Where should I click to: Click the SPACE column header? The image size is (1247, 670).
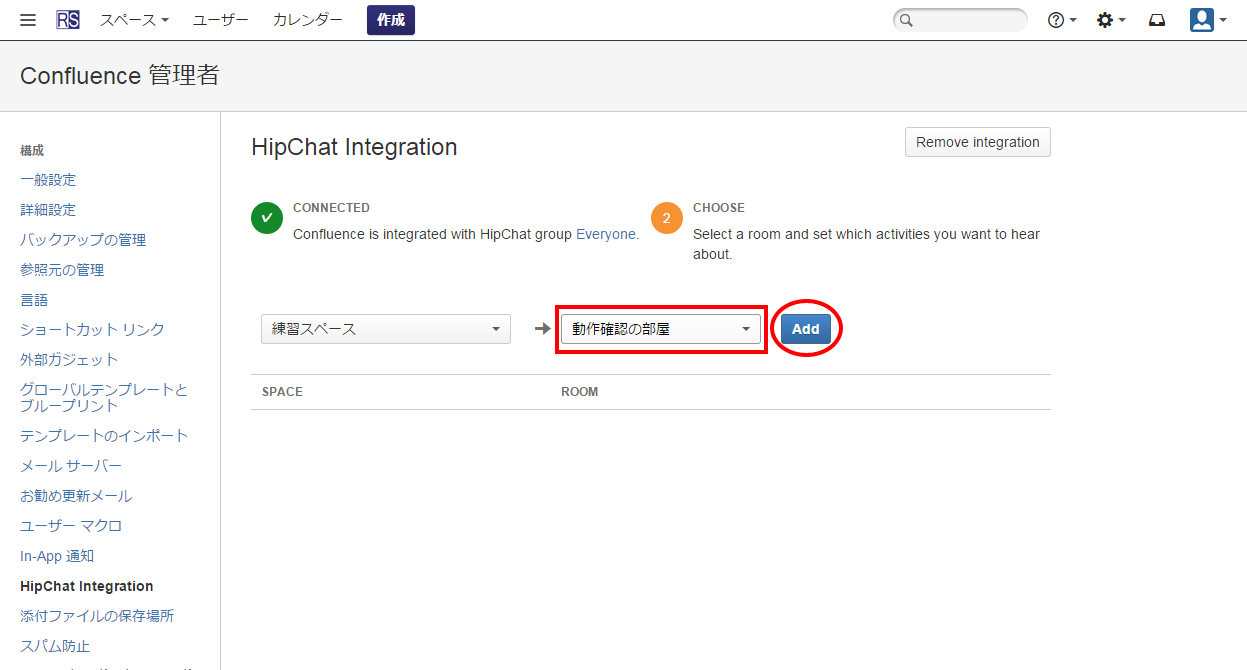click(282, 392)
